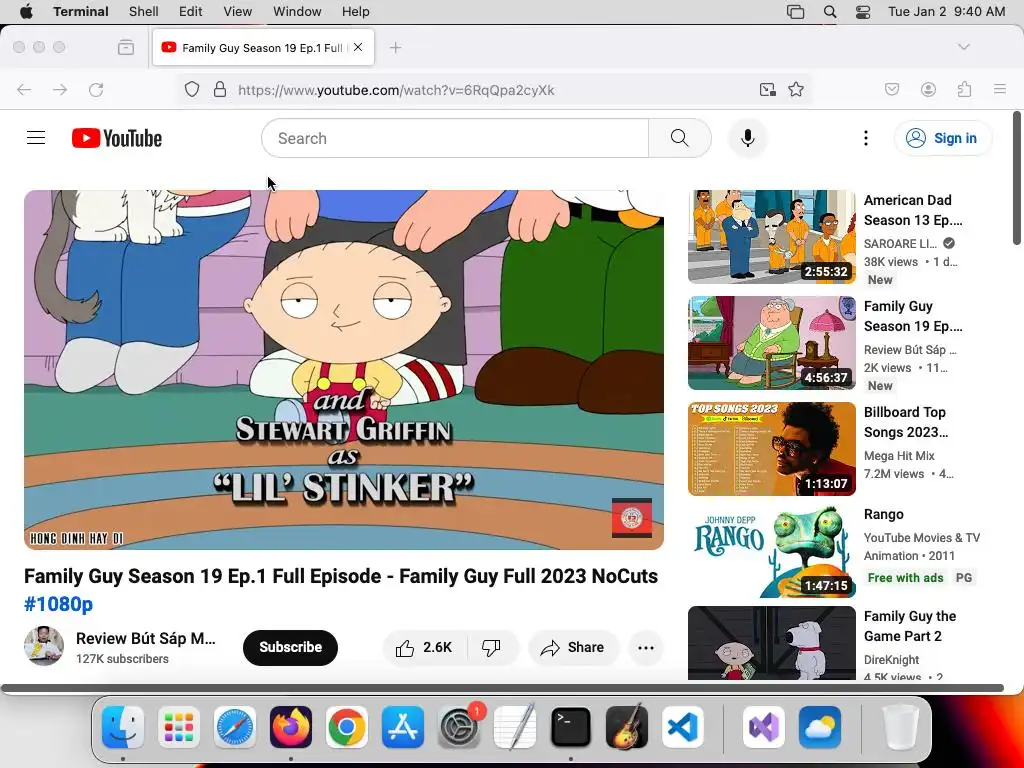Open the Help menu
Viewport: 1024px width, 768px height.
coord(356,12)
